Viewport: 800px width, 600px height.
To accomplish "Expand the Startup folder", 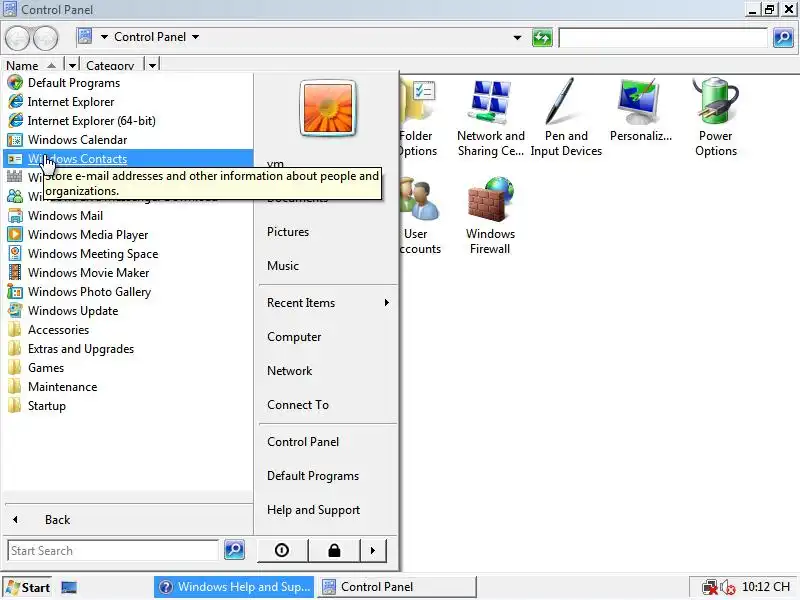I will (128, 406).
